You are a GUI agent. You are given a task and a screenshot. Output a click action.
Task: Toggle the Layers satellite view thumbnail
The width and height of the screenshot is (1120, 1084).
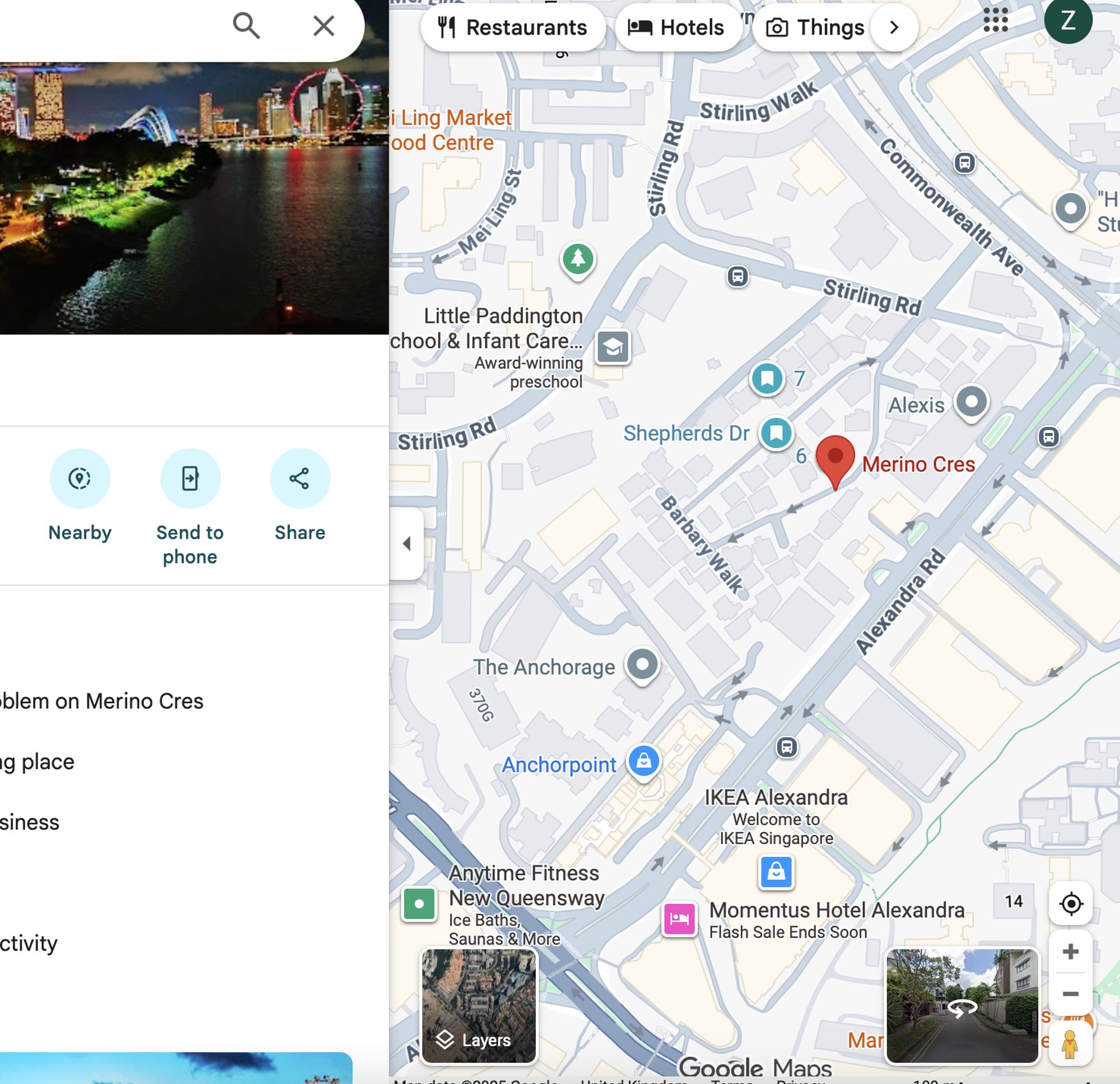479,1006
